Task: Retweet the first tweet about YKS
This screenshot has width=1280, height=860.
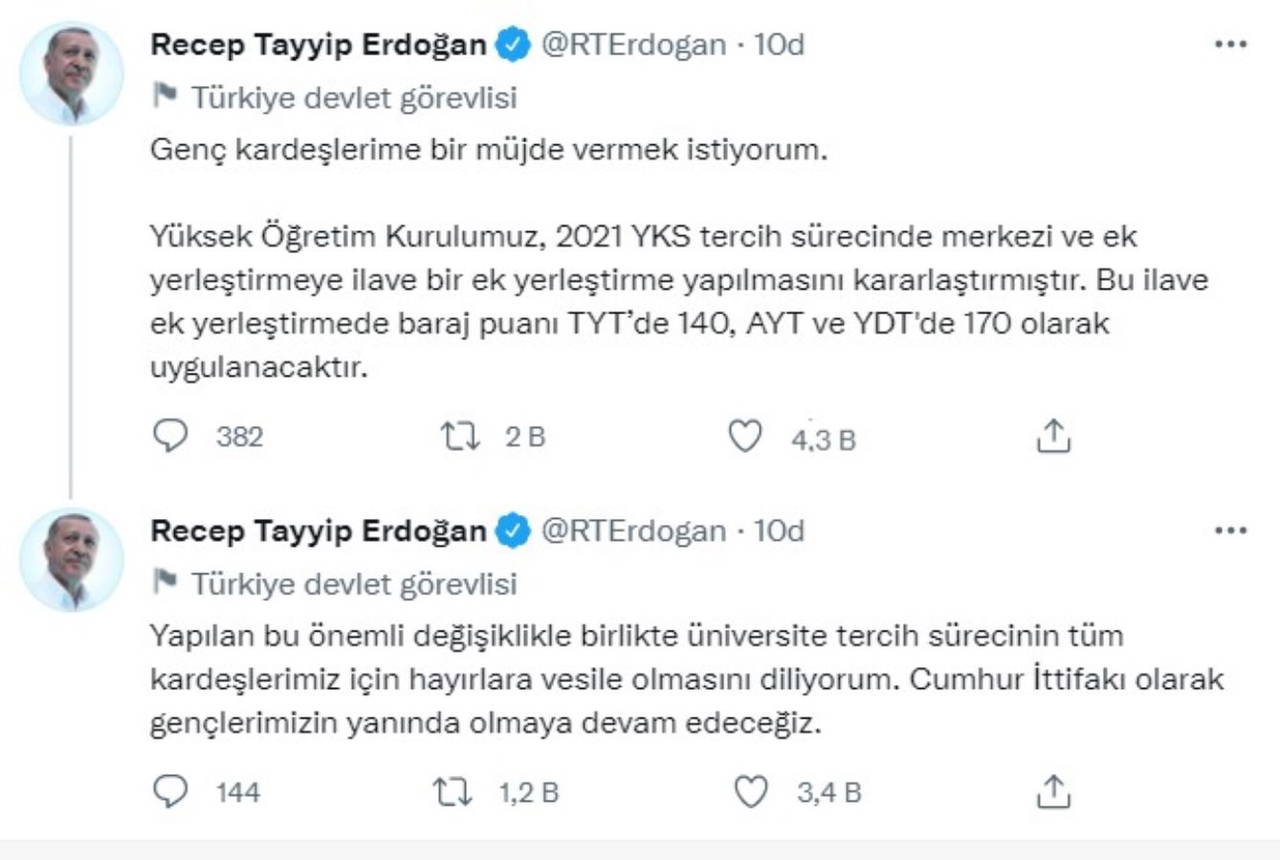Action: click(x=460, y=436)
